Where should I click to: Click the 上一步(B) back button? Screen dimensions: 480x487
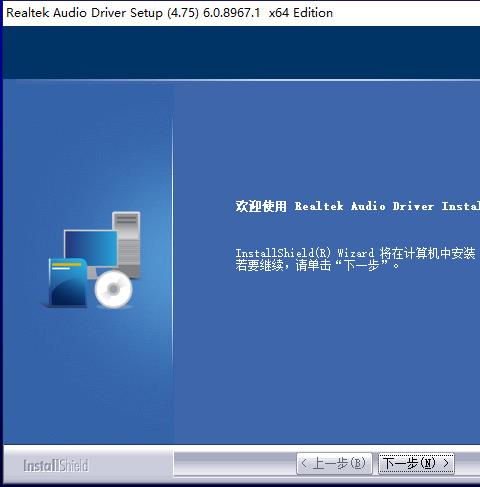(334, 463)
